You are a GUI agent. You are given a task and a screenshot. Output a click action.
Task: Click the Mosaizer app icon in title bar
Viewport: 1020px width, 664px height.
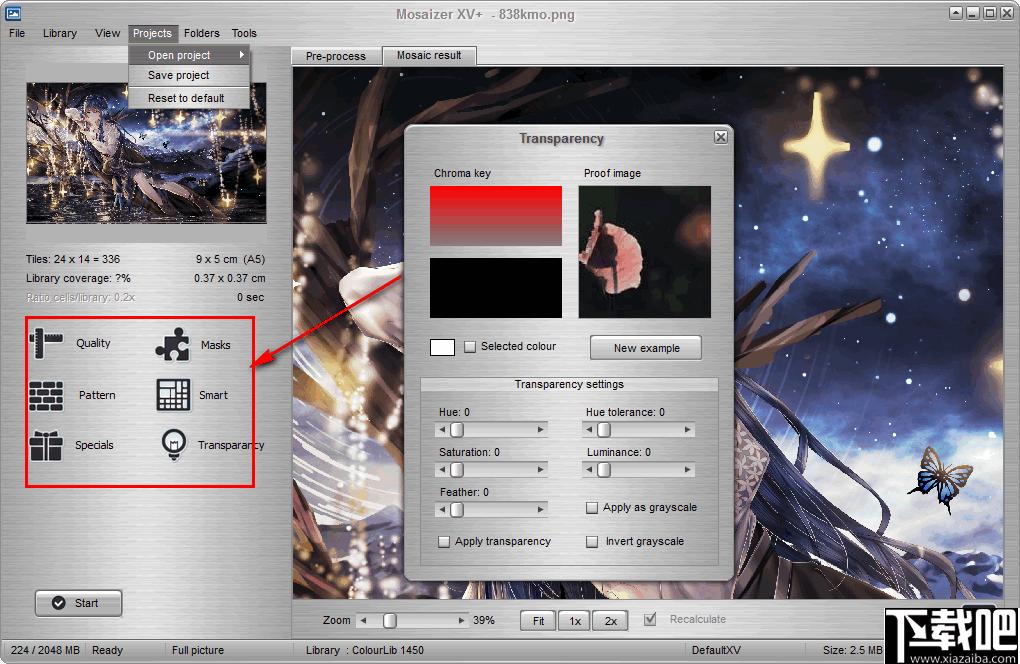tap(13, 12)
